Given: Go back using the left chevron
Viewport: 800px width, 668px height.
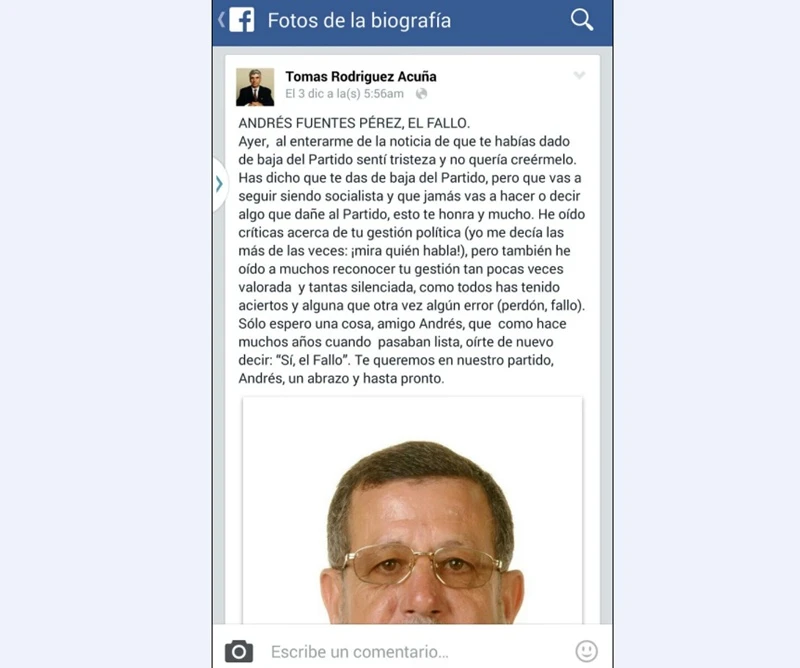Looking at the screenshot, I should tap(221, 20).
